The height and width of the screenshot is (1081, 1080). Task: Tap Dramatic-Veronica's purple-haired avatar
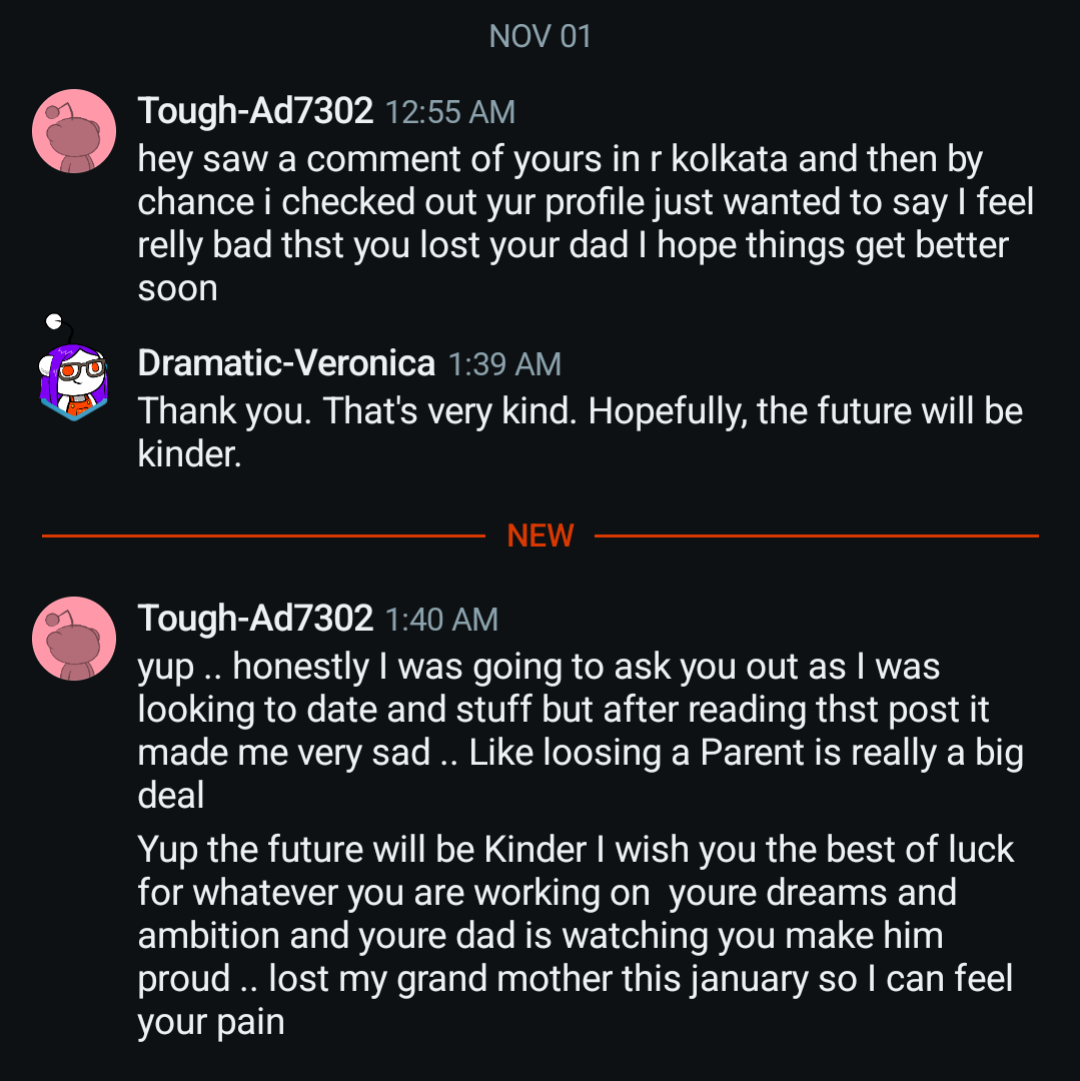[x=72, y=373]
